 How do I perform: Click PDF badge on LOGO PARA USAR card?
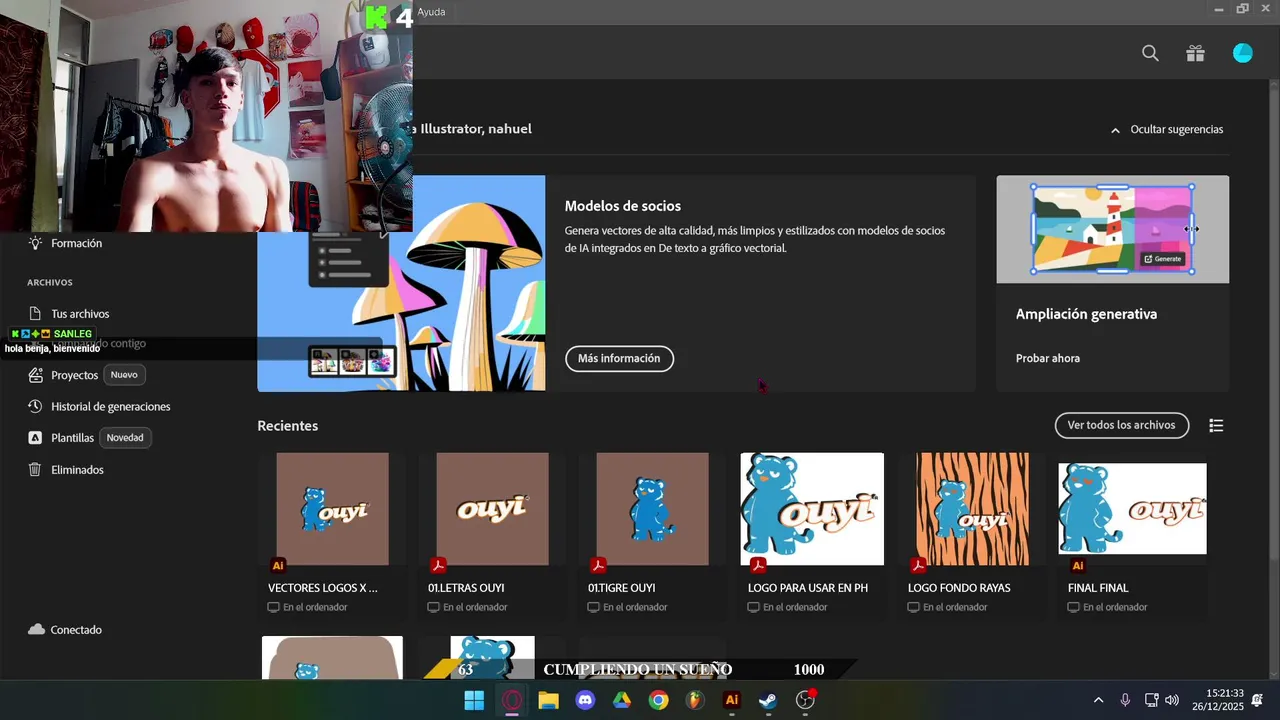[x=758, y=565]
